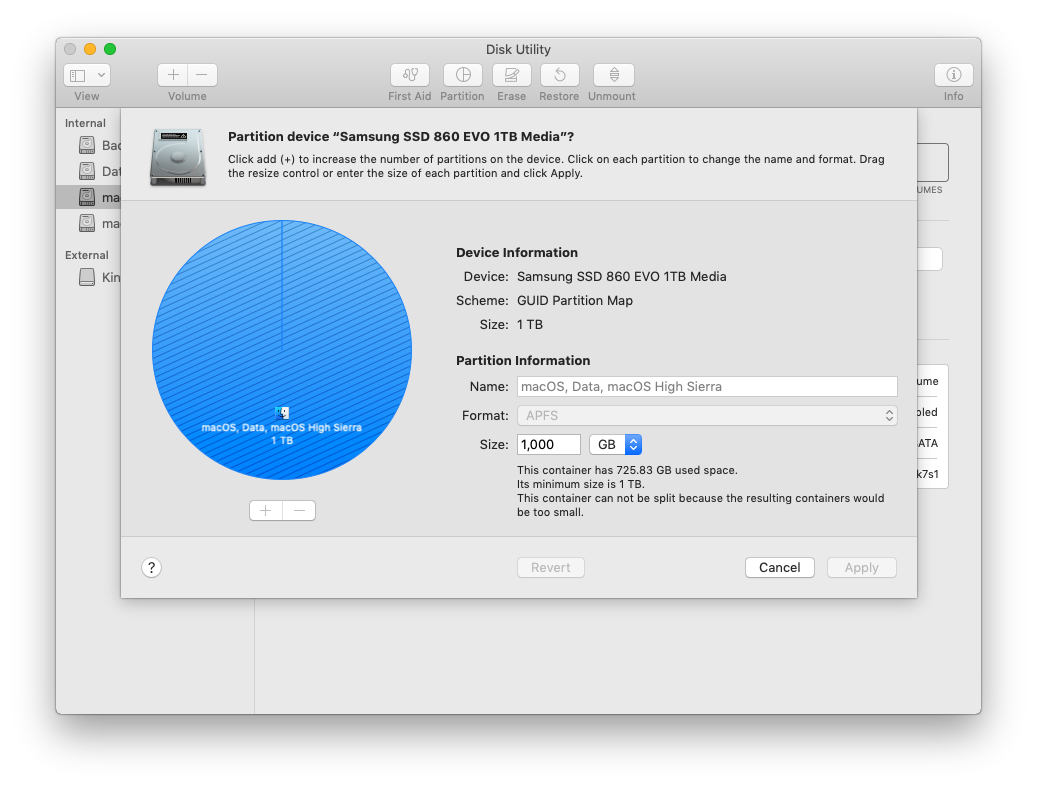This screenshot has height=788, width=1037.
Task: Expand the APFS Format dropdown
Action: (x=706, y=415)
